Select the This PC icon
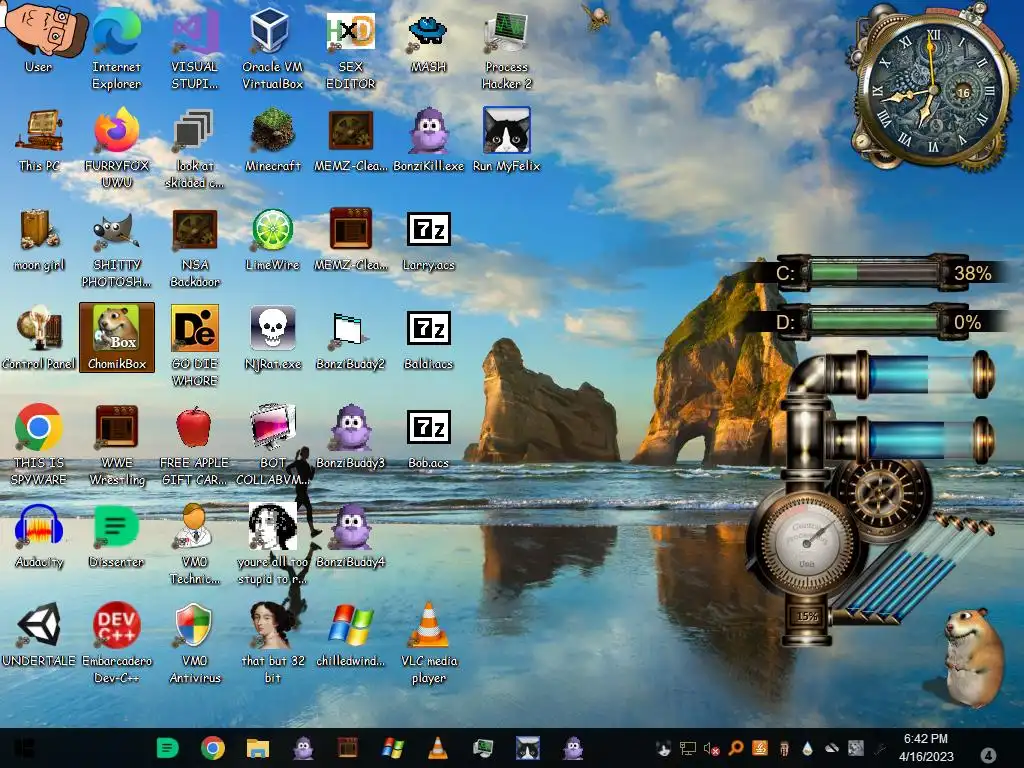1024x768 pixels. click(x=39, y=140)
